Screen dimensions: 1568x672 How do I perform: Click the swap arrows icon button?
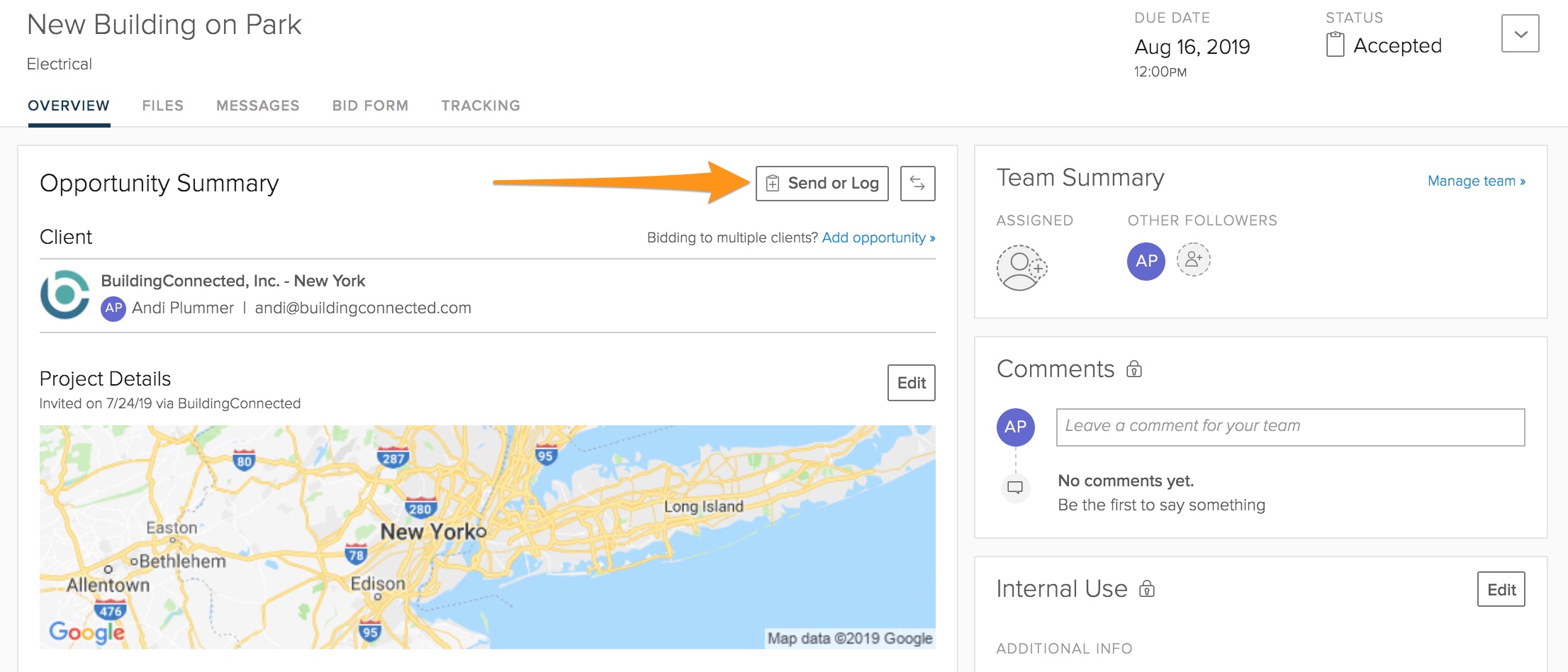[x=917, y=184]
